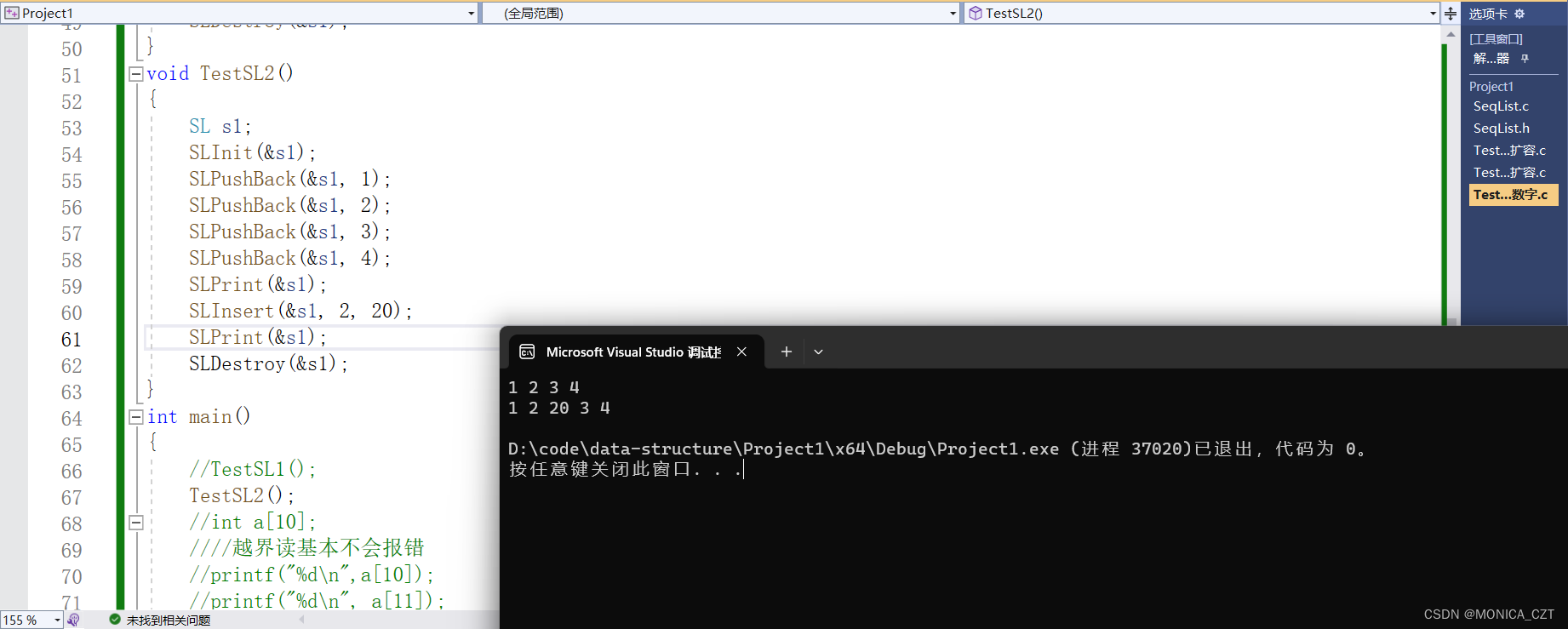
Task: Open the 155 % zoom dropdown
Action: pyautogui.click(x=57, y=620)
